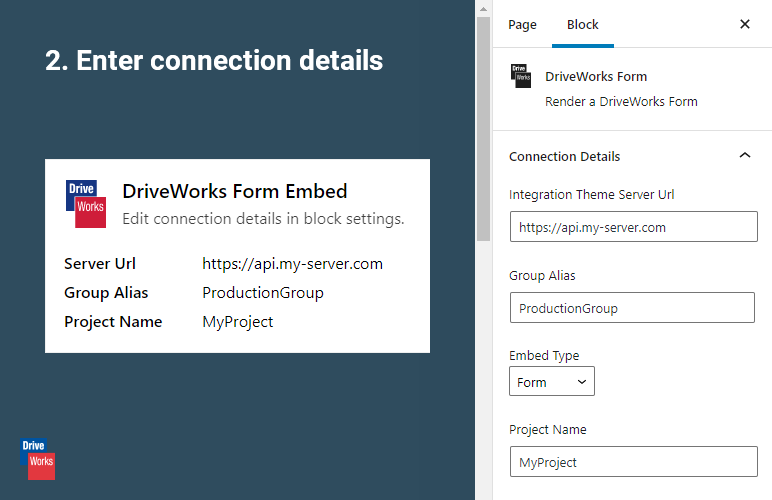Switch to the Page tab
Viewport: 772px width, 500px height.
pyautogui.click(x=522, y=25)
